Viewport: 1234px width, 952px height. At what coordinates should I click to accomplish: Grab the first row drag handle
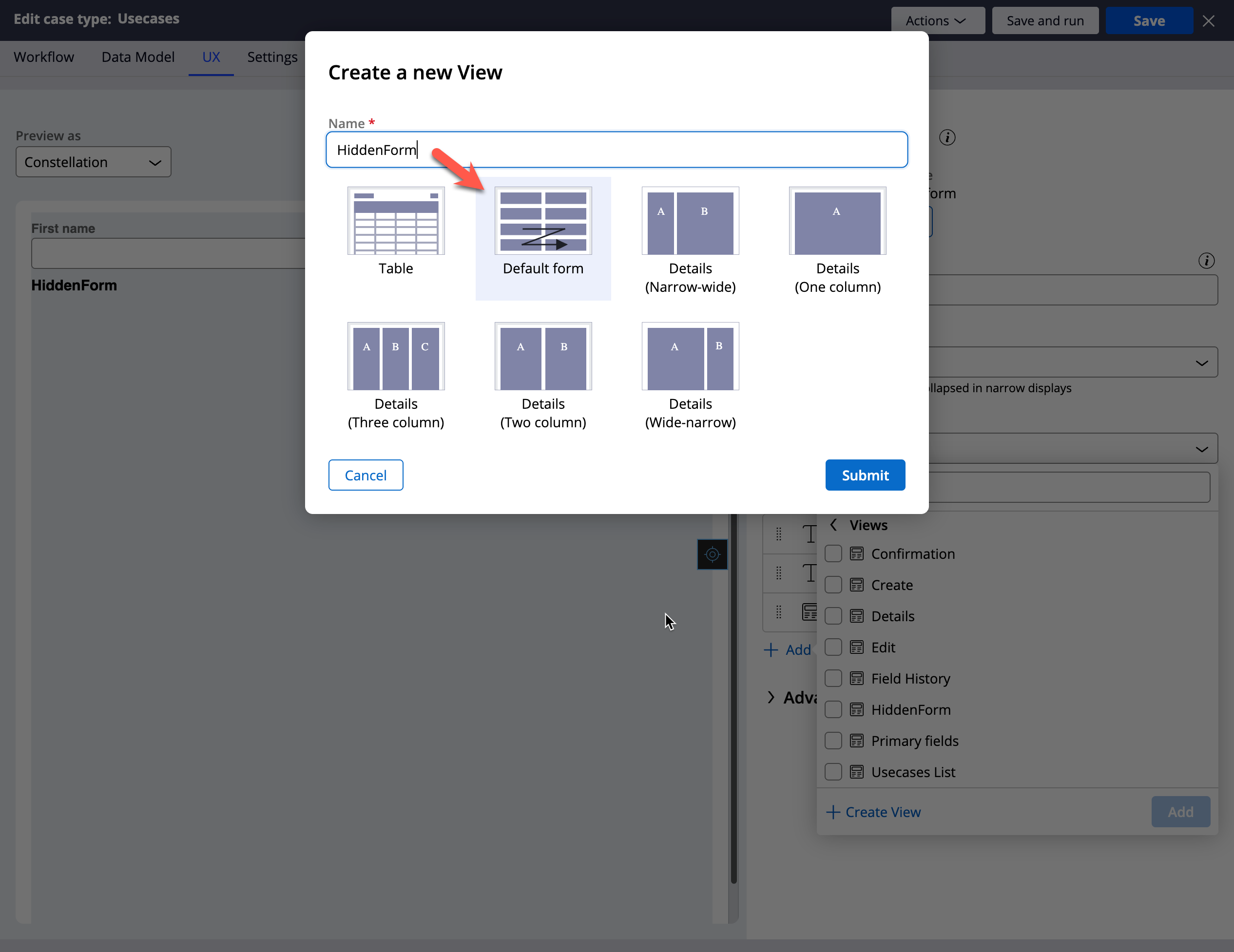pos(779,534)
